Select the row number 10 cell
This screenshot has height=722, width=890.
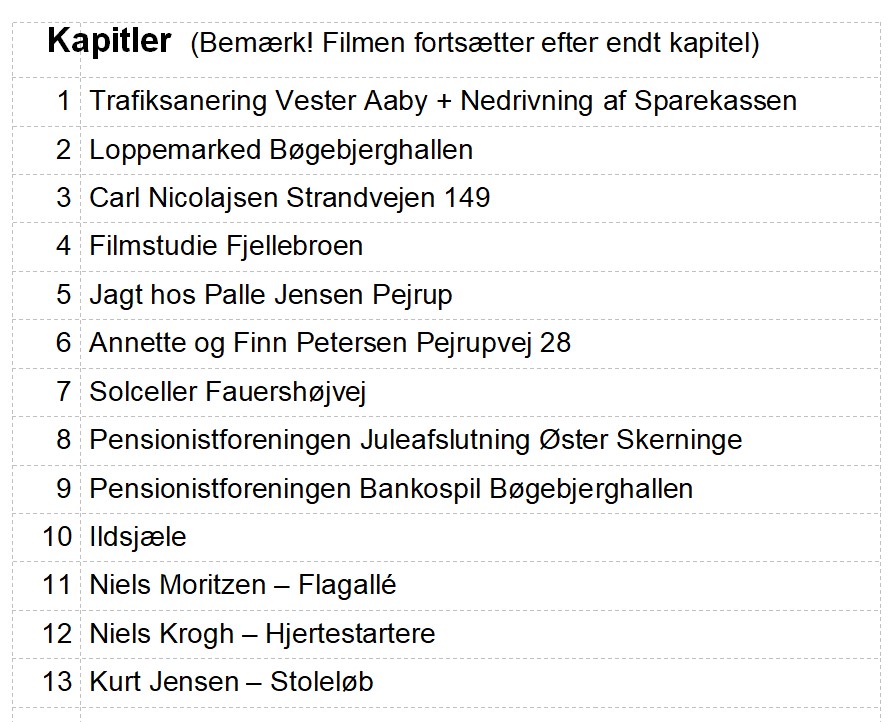tap(57, 537)
